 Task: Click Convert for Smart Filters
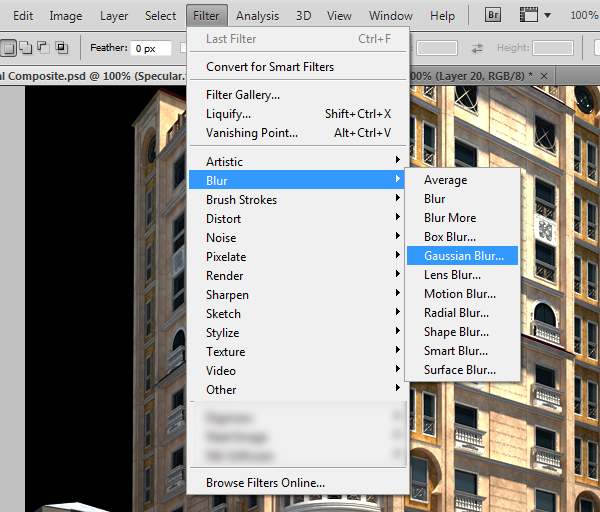(x=270, y=67)
